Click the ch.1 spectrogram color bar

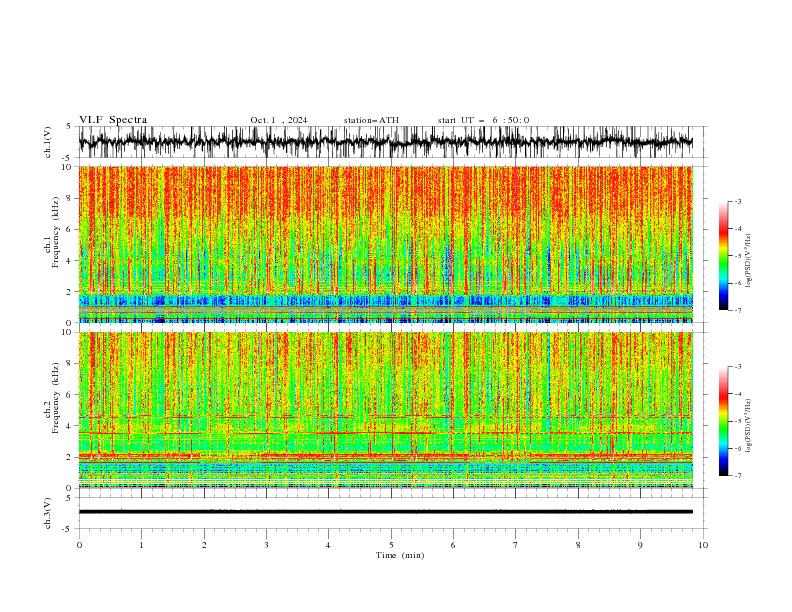(x=723, y=256)
